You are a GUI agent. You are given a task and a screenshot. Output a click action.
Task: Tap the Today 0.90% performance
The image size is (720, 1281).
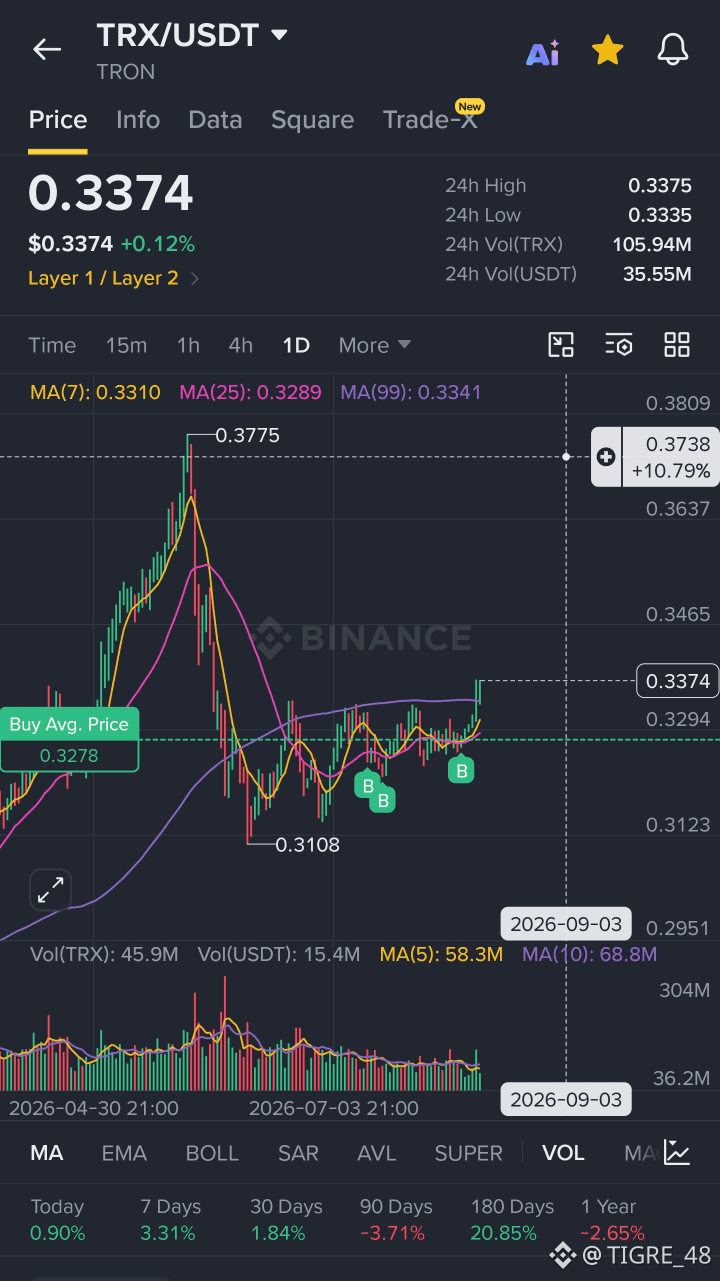coord(58,1220)
